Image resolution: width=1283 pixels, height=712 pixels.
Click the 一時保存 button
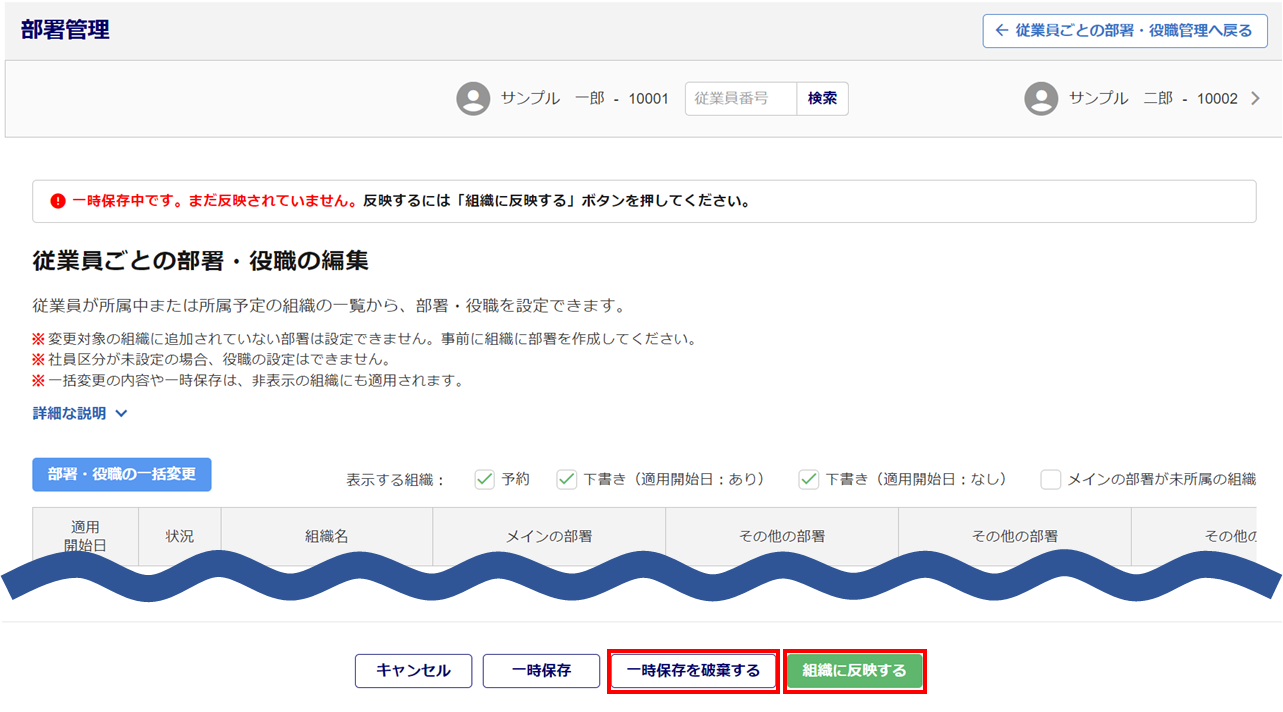(x=541, y=671)
